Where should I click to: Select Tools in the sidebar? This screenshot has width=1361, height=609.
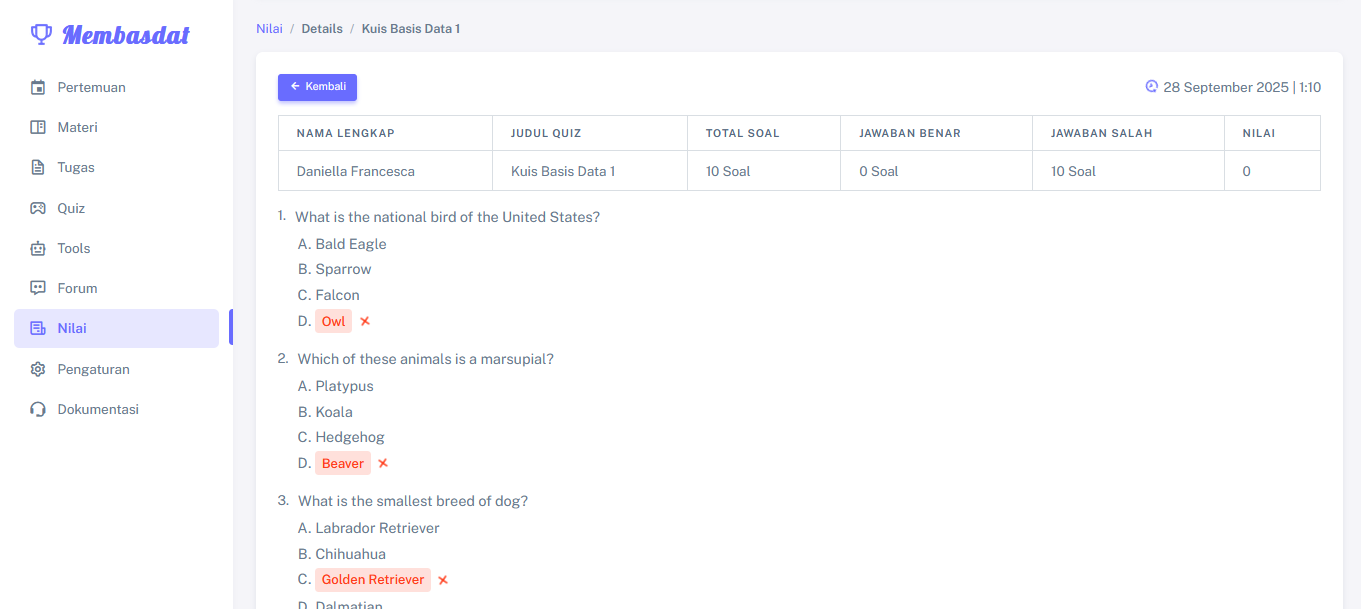[116, 248]
